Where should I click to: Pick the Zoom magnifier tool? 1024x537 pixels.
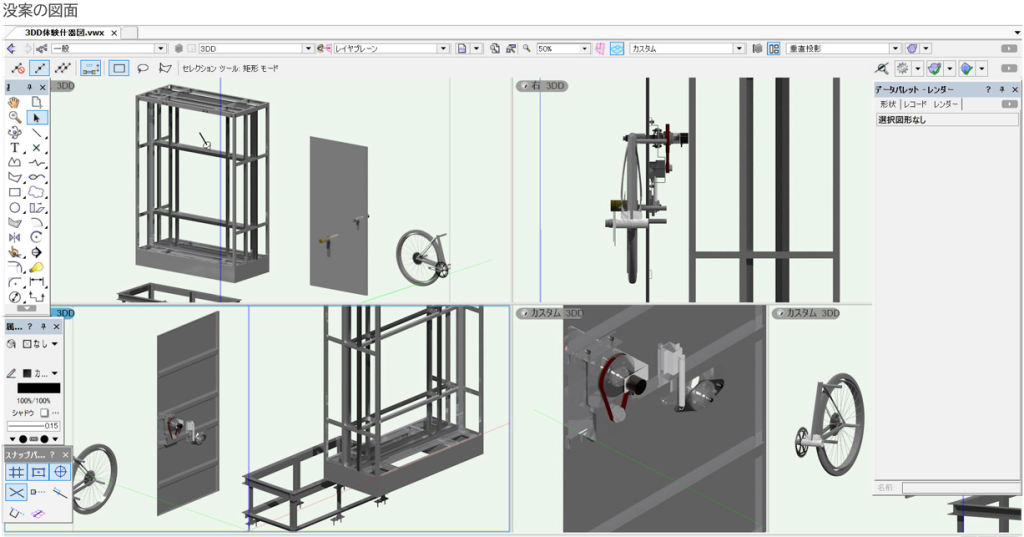(14, 117)
